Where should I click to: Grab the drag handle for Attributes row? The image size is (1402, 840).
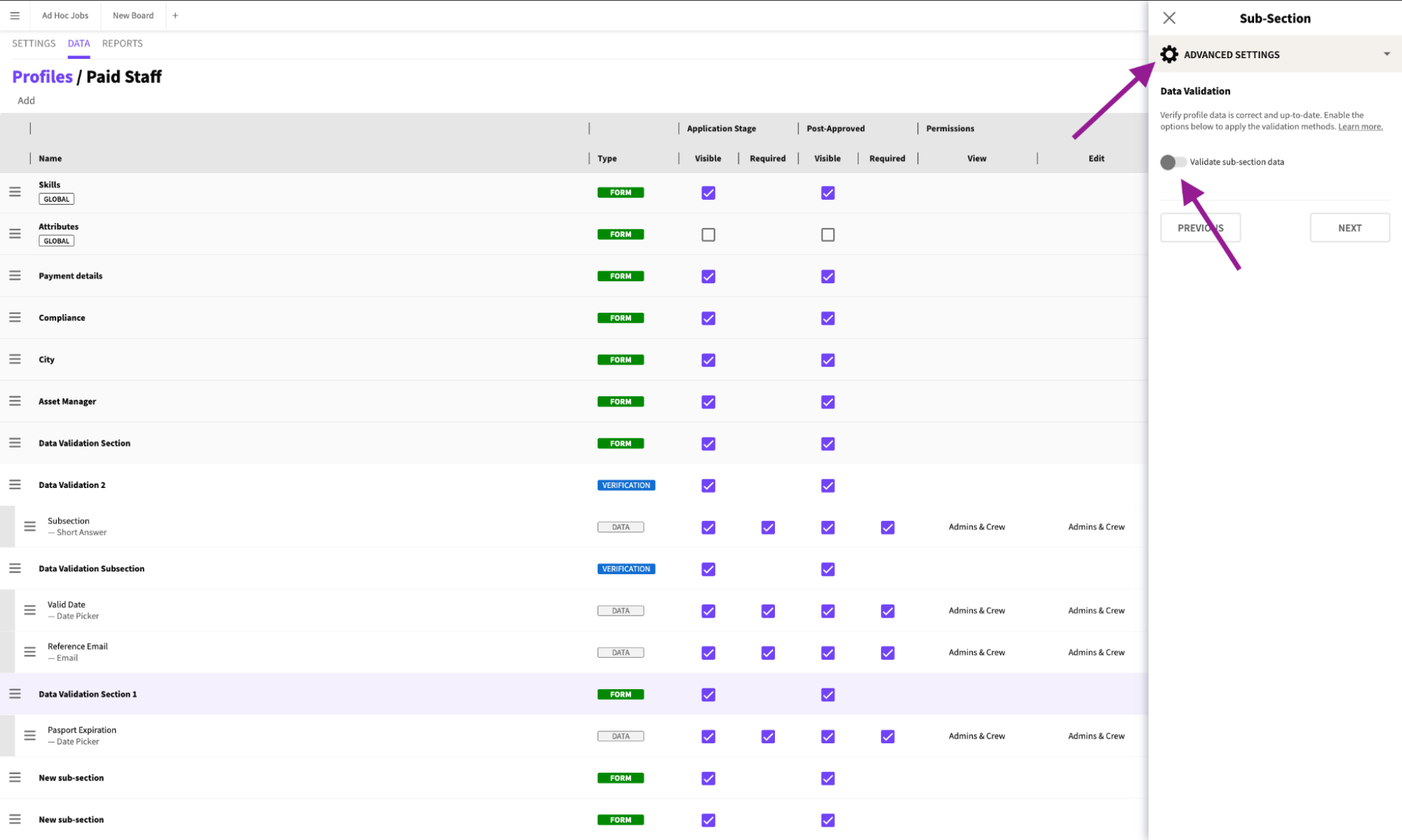coord(15,233)
